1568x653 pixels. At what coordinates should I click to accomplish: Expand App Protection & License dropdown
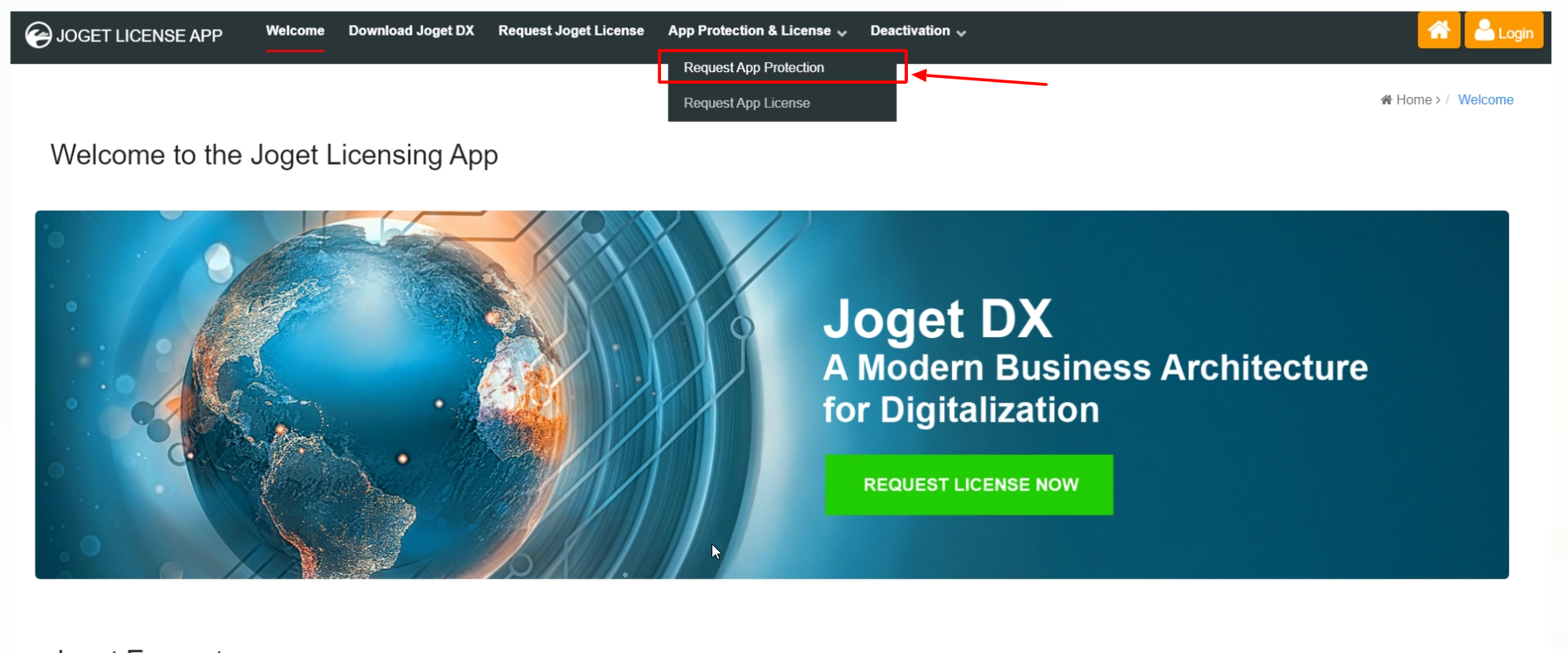(x=757, y=31)
